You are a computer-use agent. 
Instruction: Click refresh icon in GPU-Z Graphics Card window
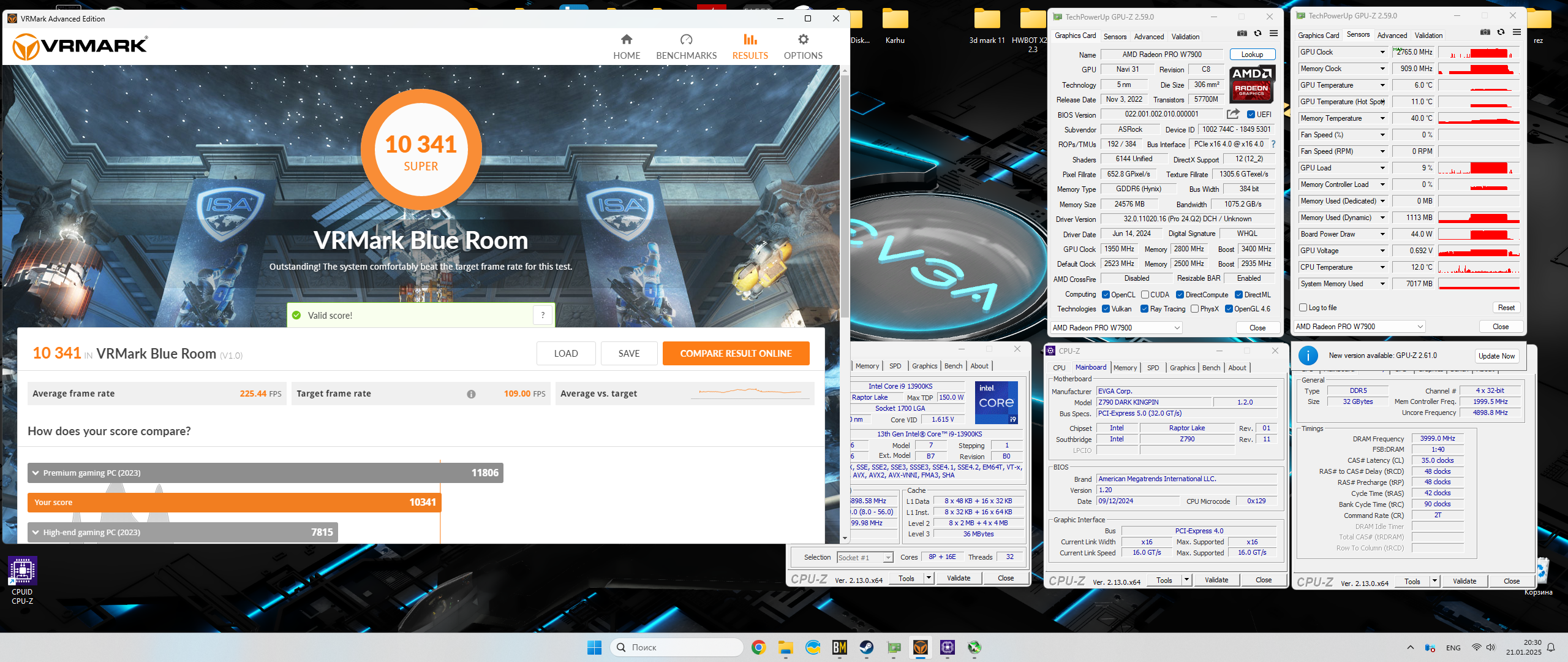tap(1257, 34)
